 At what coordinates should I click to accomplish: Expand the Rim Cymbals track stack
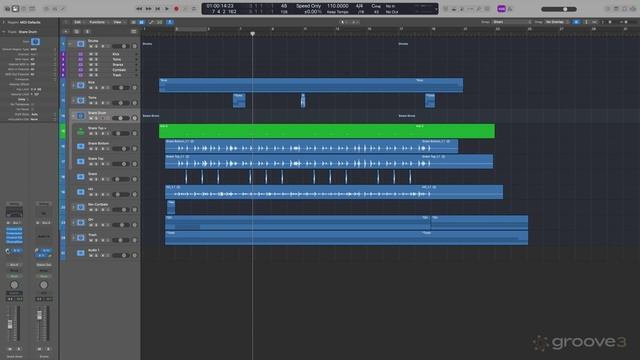tap(73, 207)
